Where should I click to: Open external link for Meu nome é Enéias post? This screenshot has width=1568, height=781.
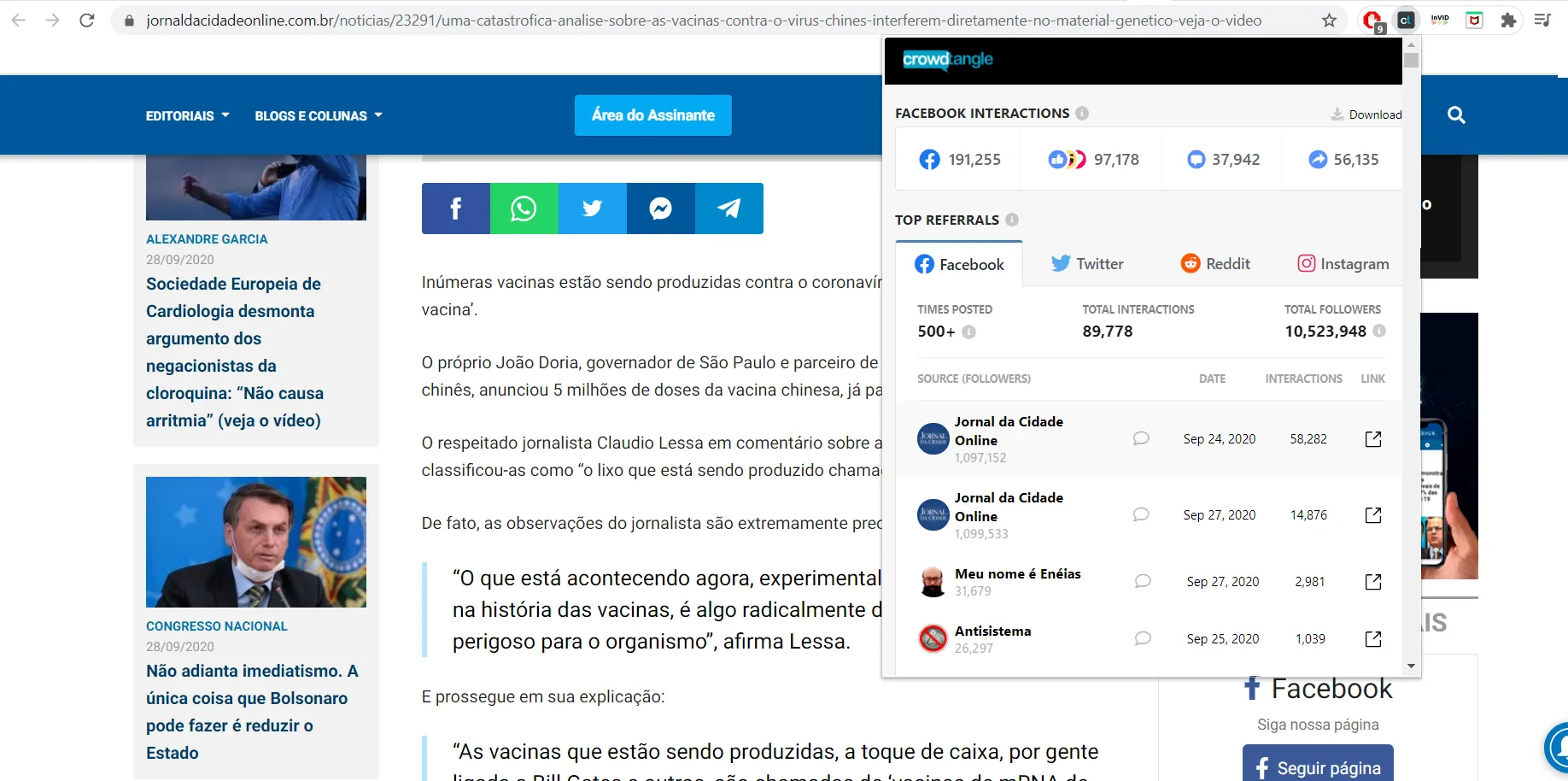1373,582
